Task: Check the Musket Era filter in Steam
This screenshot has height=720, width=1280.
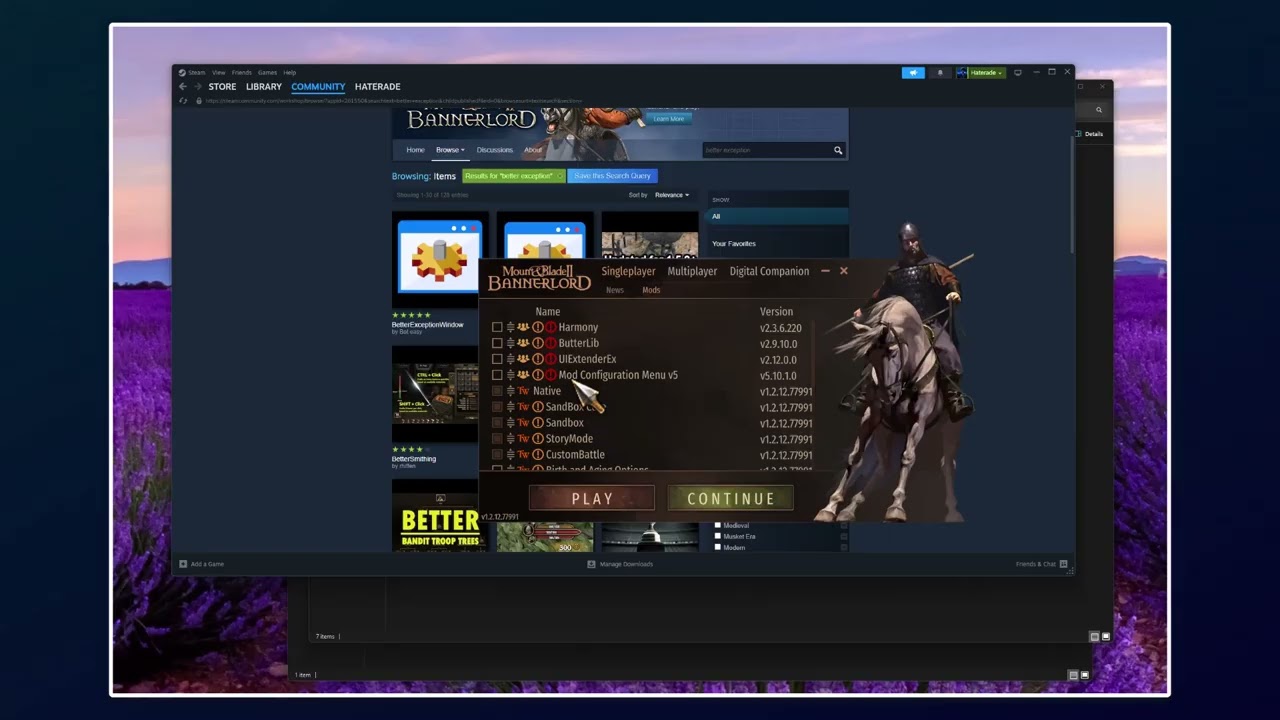Action: [718, 536]
